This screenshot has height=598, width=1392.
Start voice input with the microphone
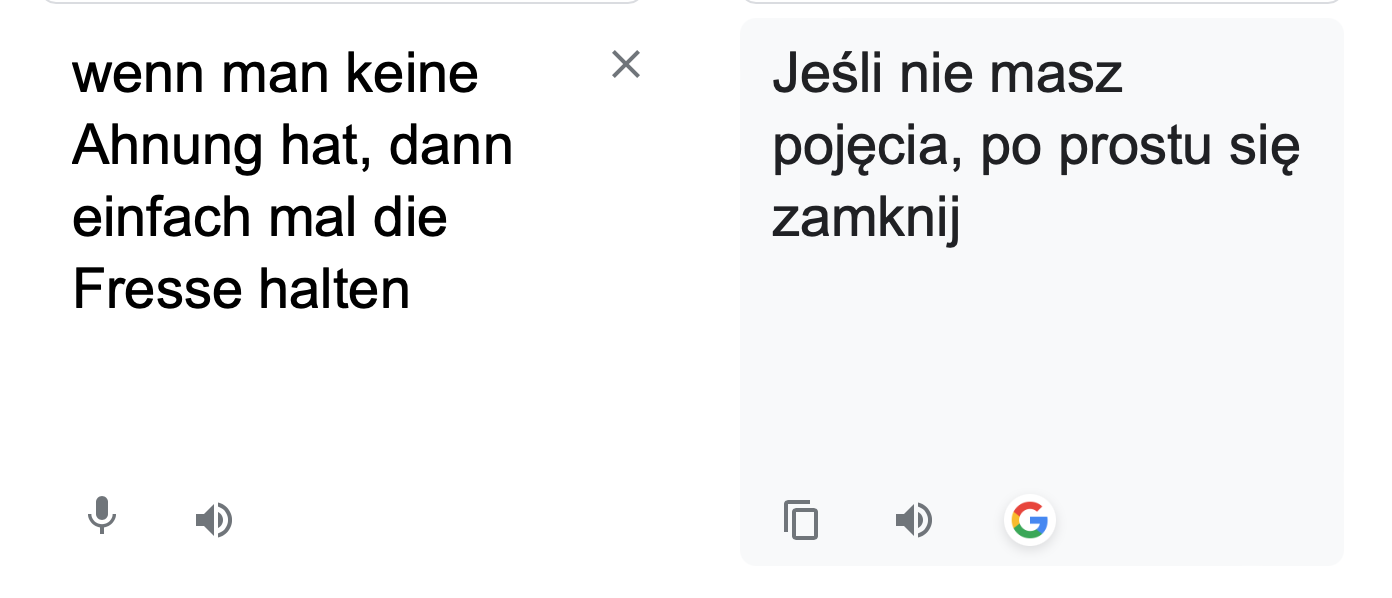point(101,518)
